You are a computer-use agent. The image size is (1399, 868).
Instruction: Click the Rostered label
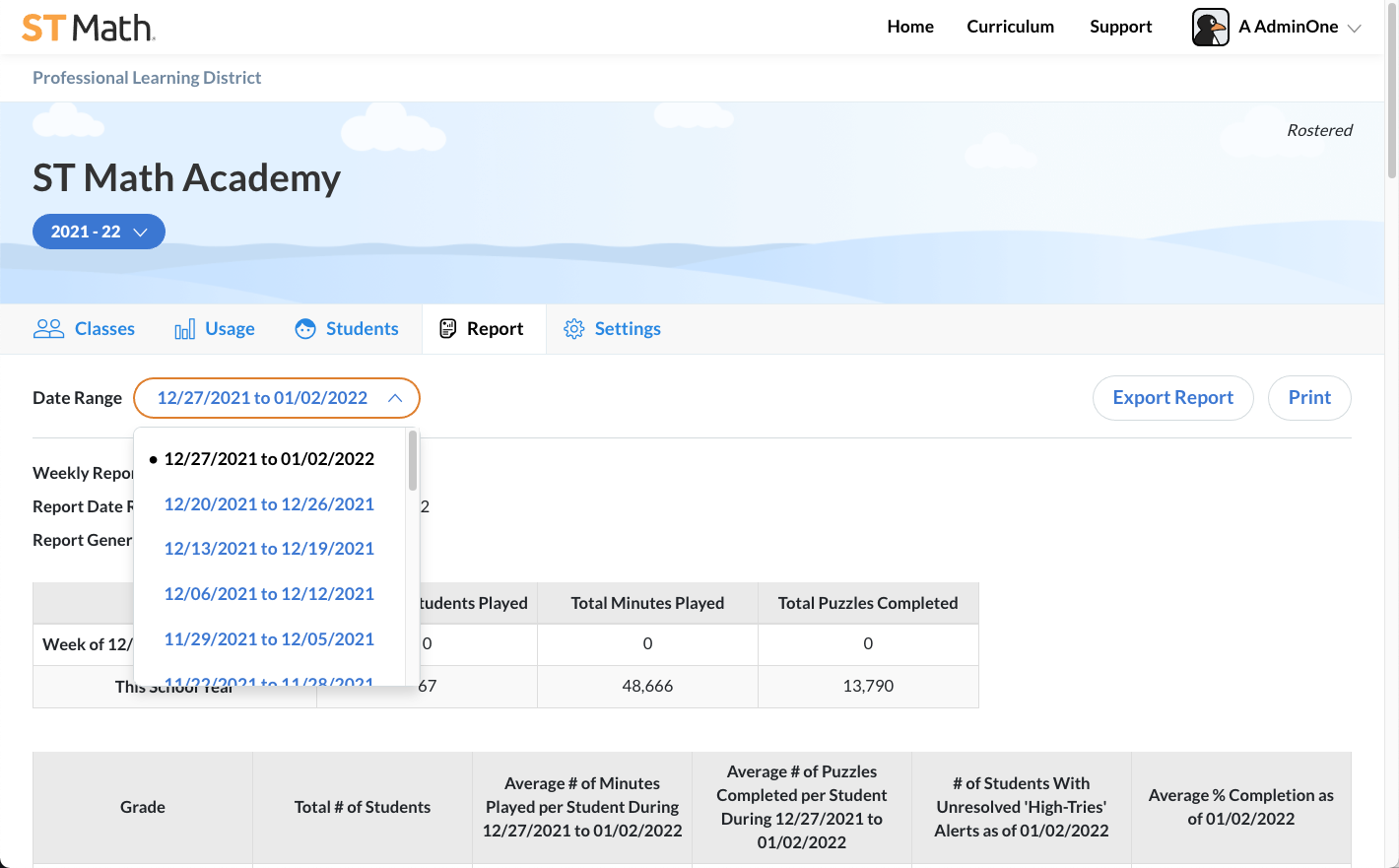pos(1319,130)
